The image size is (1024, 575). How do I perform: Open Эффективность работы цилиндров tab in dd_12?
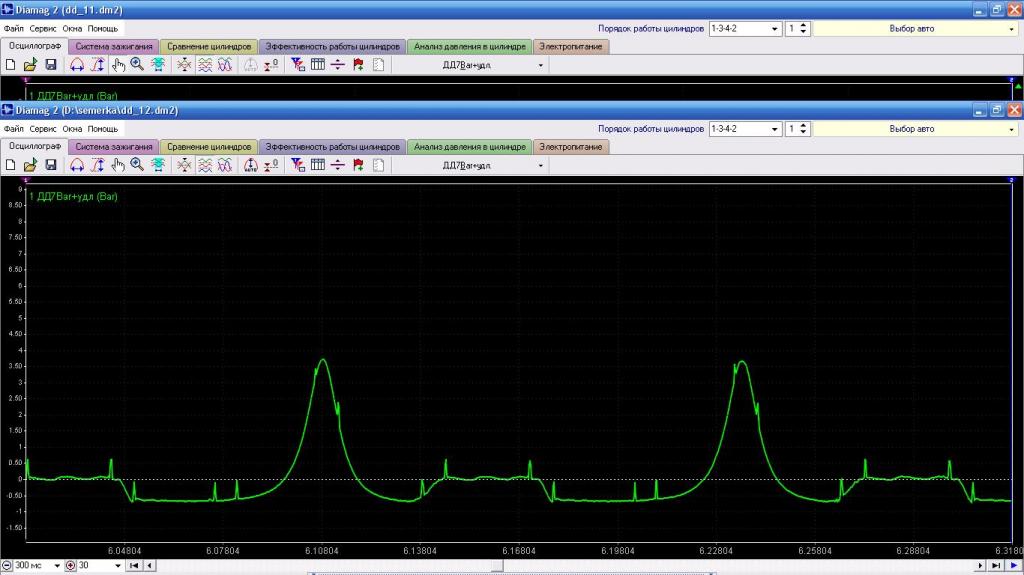332,147
